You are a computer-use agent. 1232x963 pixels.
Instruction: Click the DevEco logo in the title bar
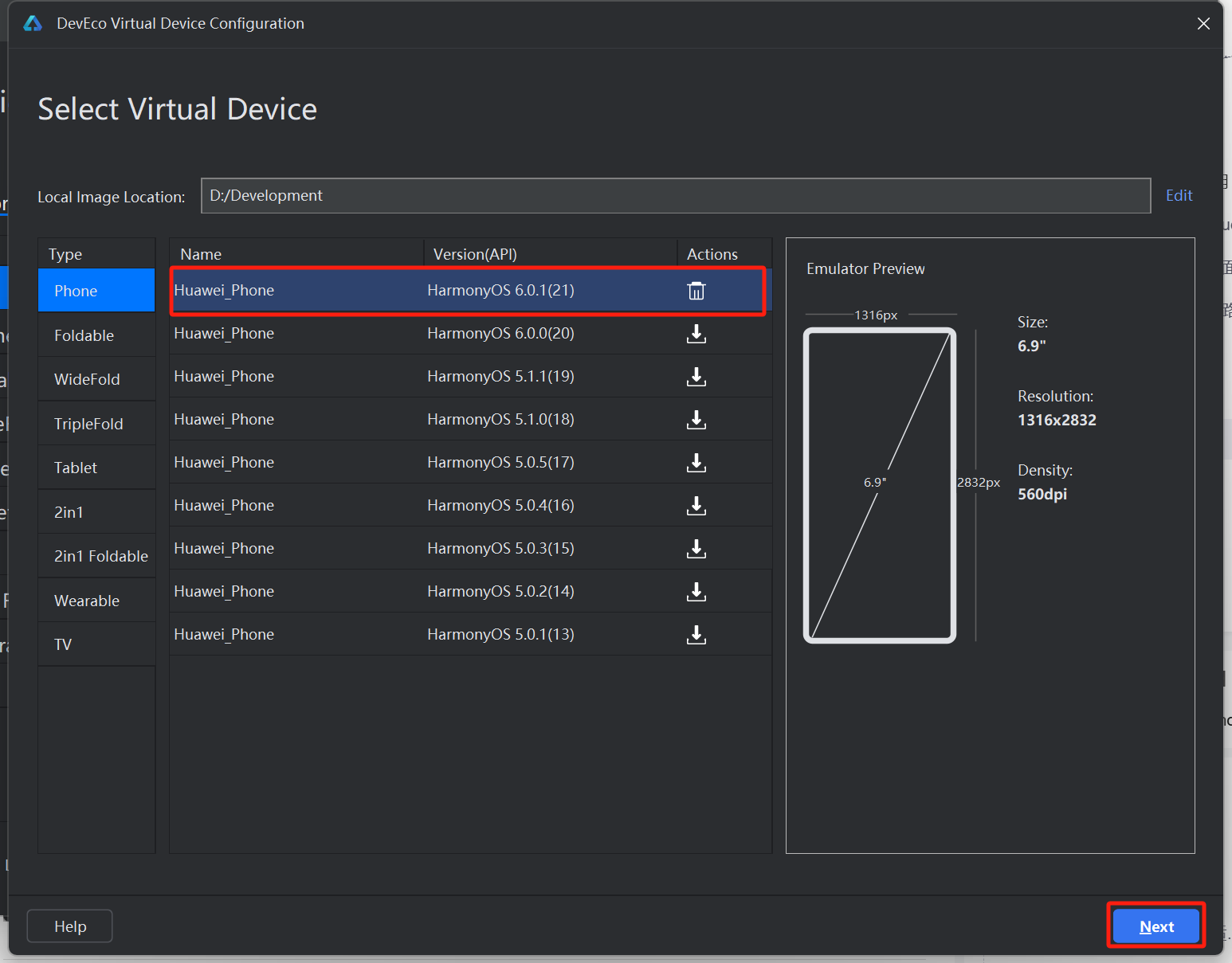point(33,23)
